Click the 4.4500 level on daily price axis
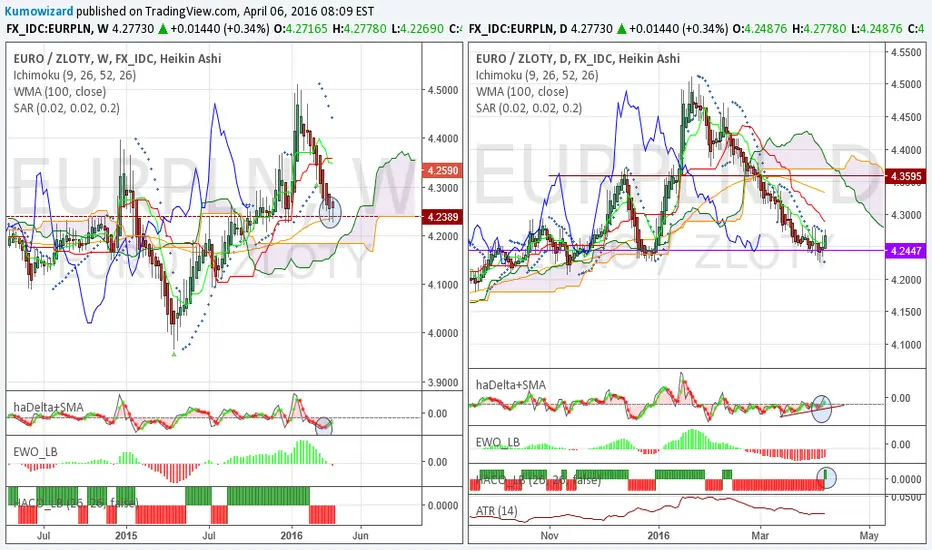 click(x=906, y=117)
